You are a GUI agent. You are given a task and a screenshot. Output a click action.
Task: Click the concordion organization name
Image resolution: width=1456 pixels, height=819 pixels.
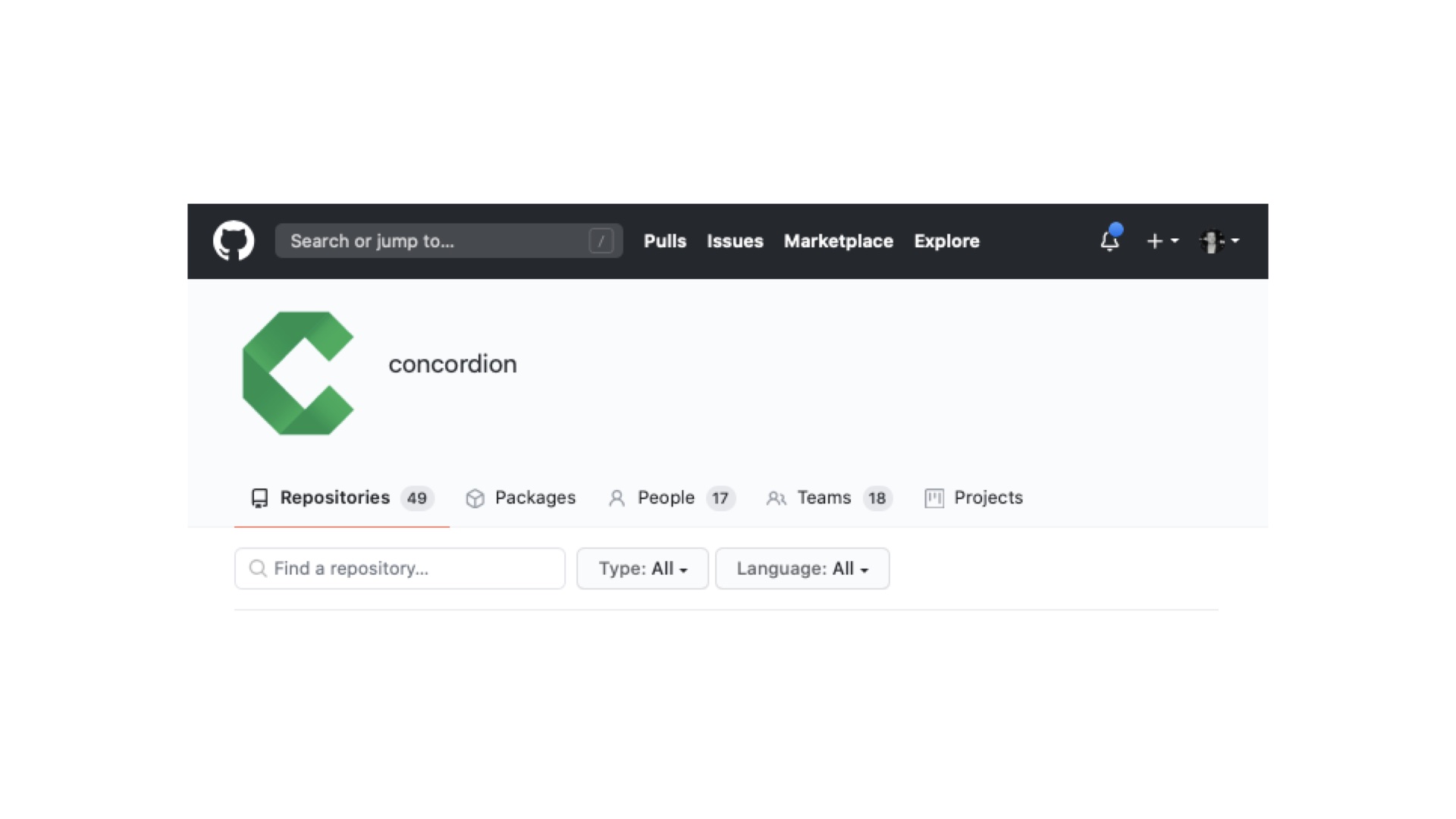click(453, 364)
